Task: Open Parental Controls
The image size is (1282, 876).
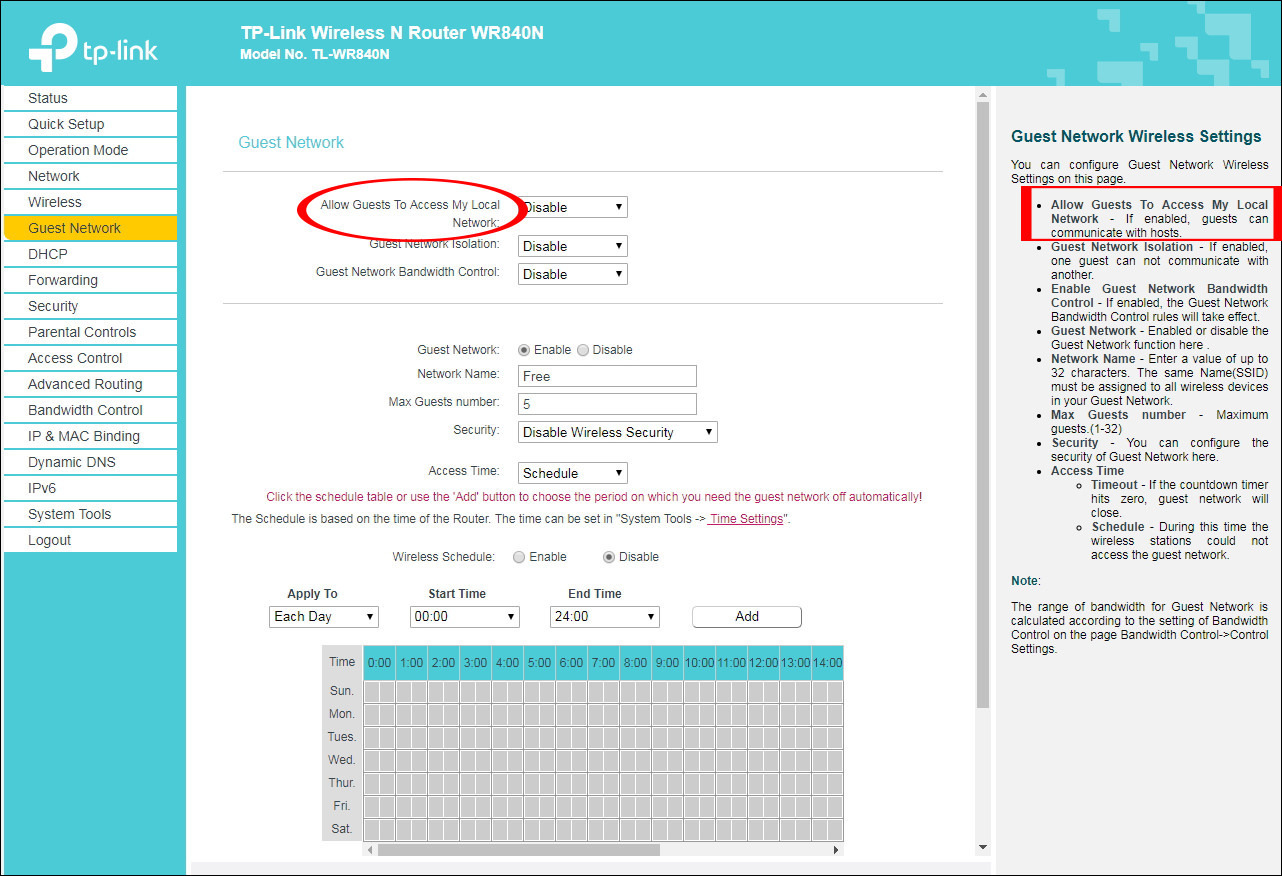Action: 90,332
